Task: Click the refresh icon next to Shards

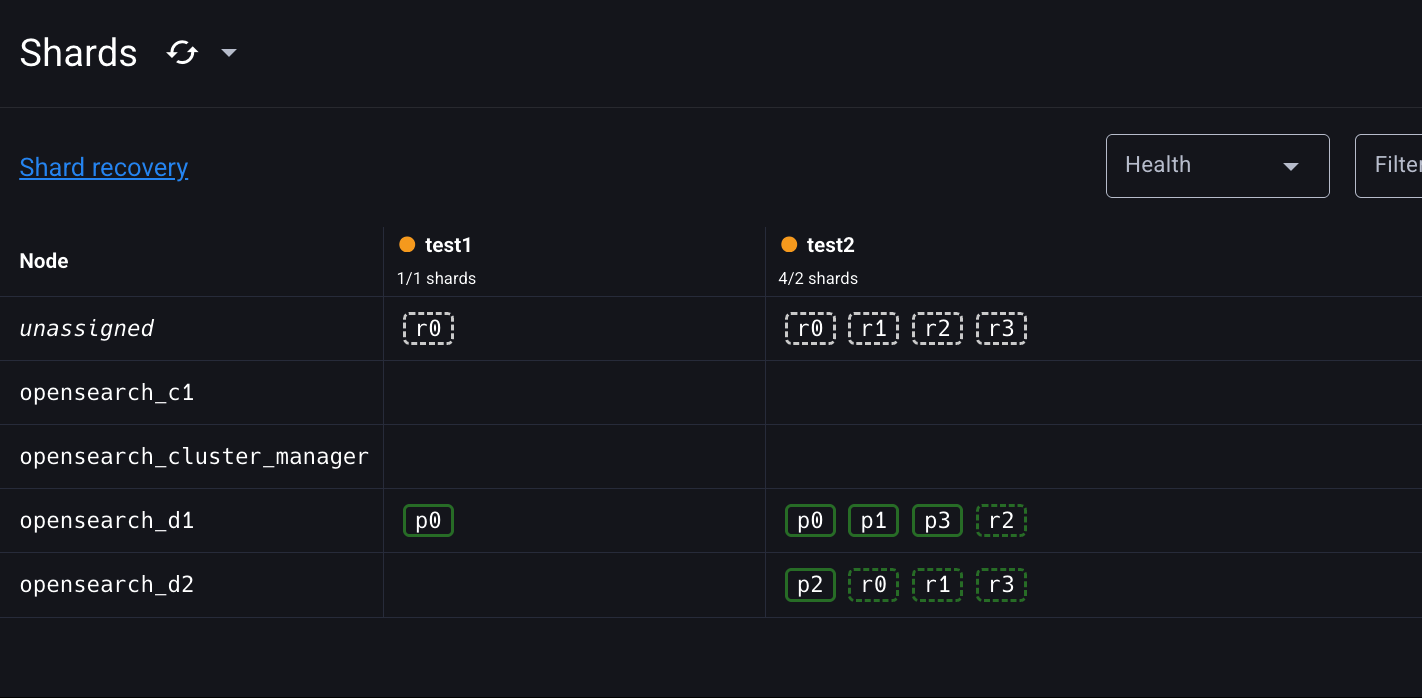Action: [x=182, y=52]
